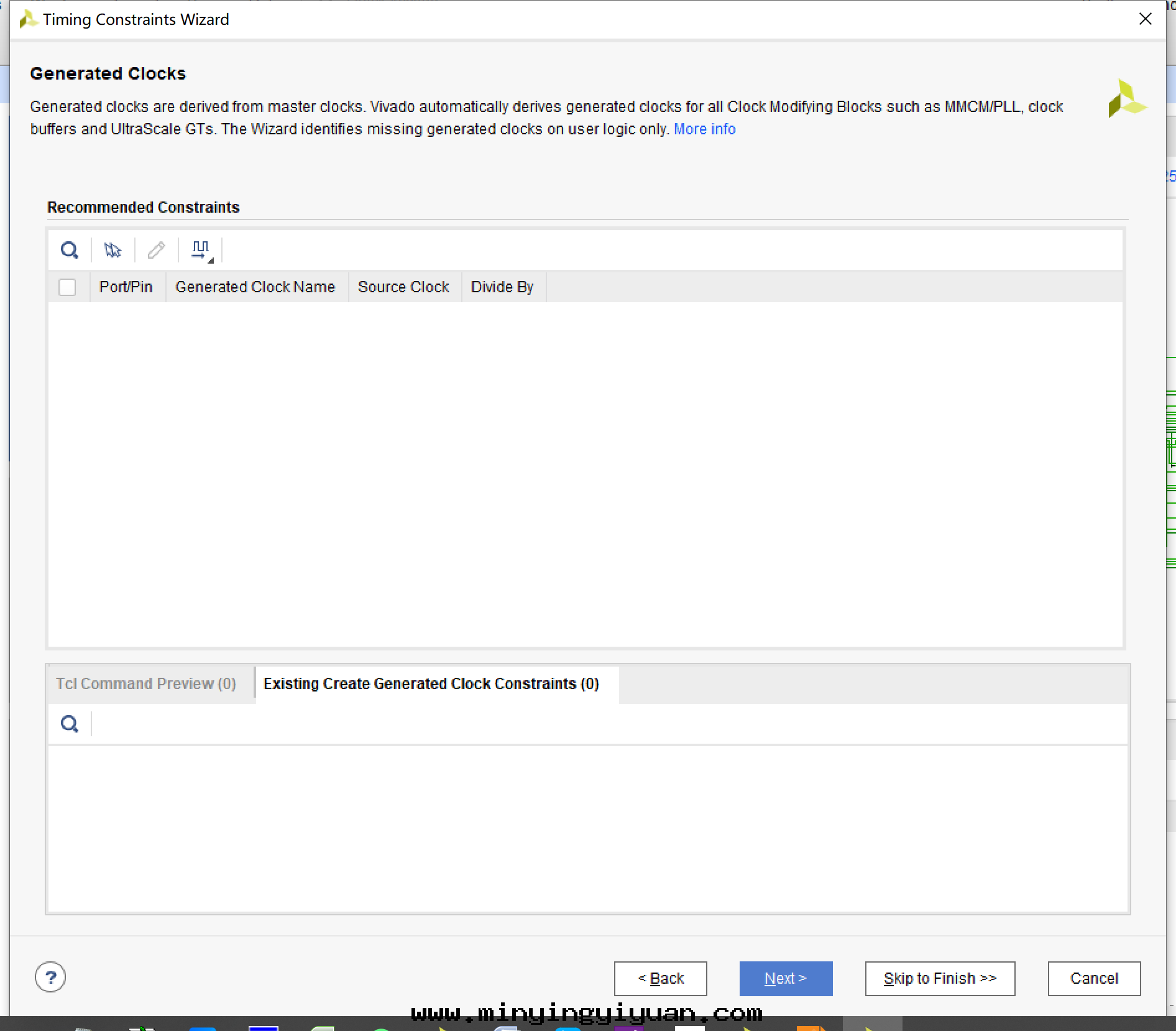Click the search icon in Recommended Constraints toolbar

click(x=70, y=251)
